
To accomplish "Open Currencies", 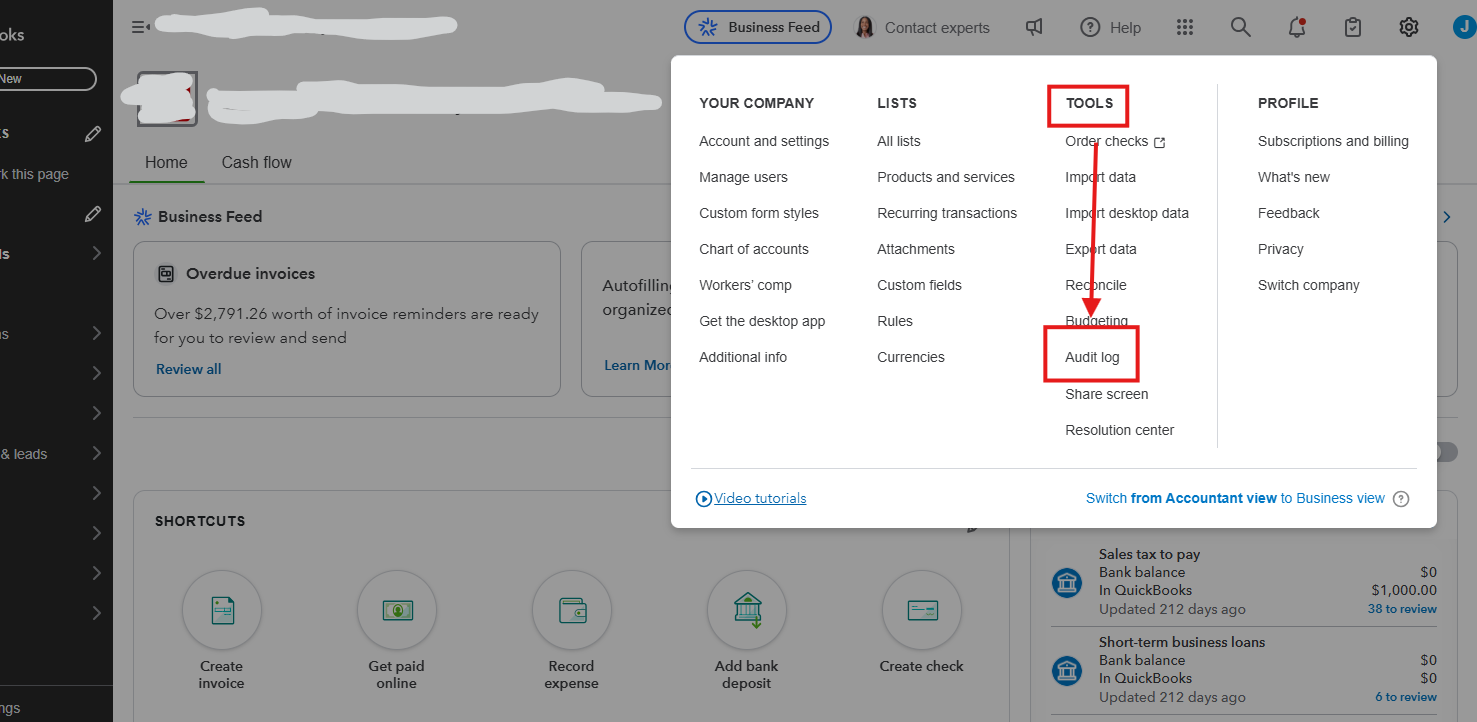I will [x=911, y=357].
